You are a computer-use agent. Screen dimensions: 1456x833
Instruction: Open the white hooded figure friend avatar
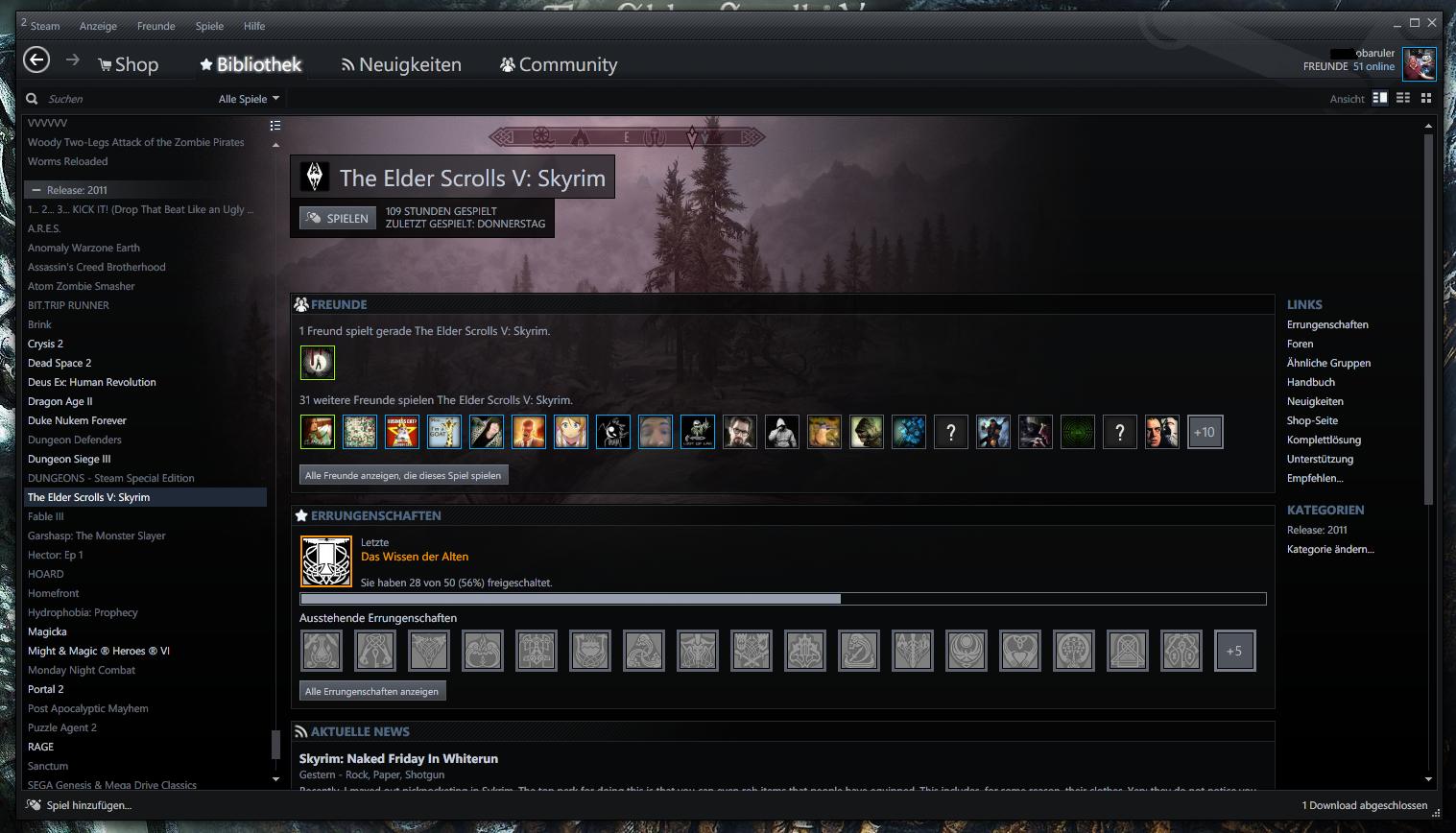[x=782, y=432]
